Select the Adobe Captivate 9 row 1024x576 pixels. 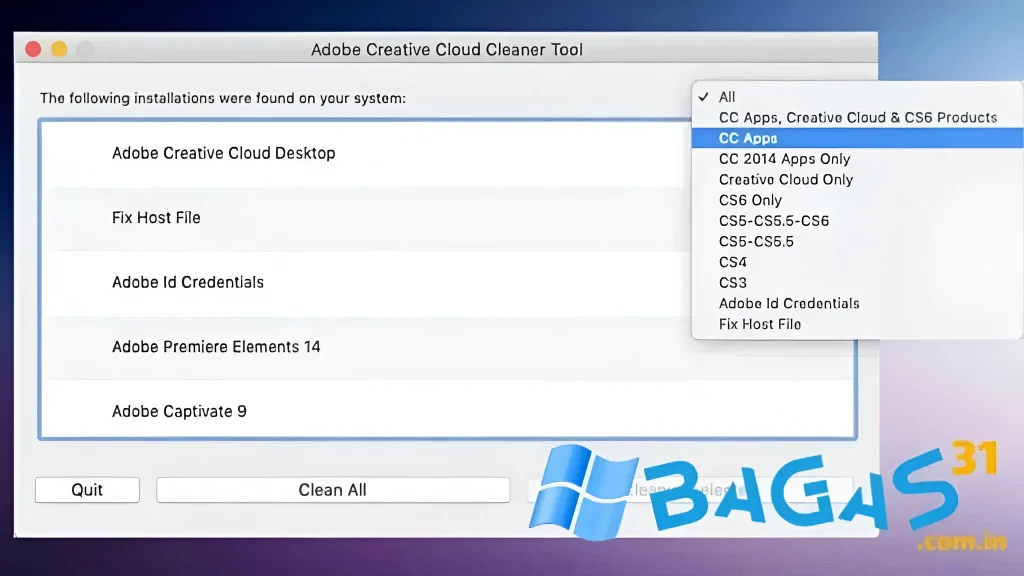pyautogui.click(x=448, y=409)
